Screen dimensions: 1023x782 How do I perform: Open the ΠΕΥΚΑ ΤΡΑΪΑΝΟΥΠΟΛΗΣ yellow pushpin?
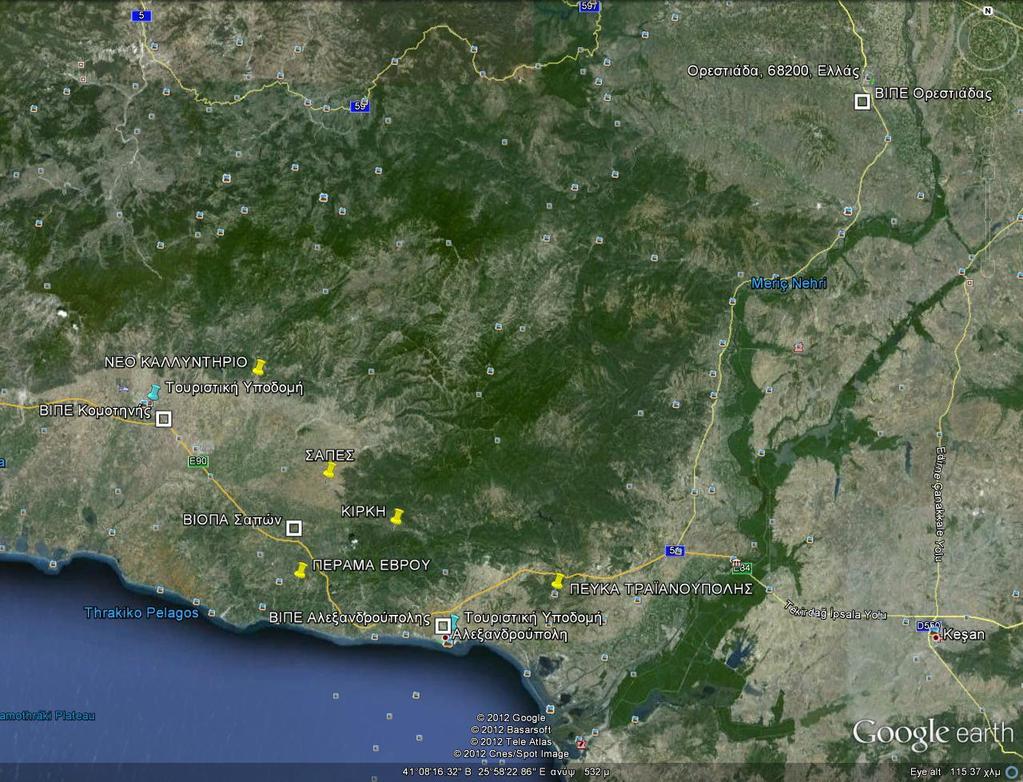(x=557, y=580)
